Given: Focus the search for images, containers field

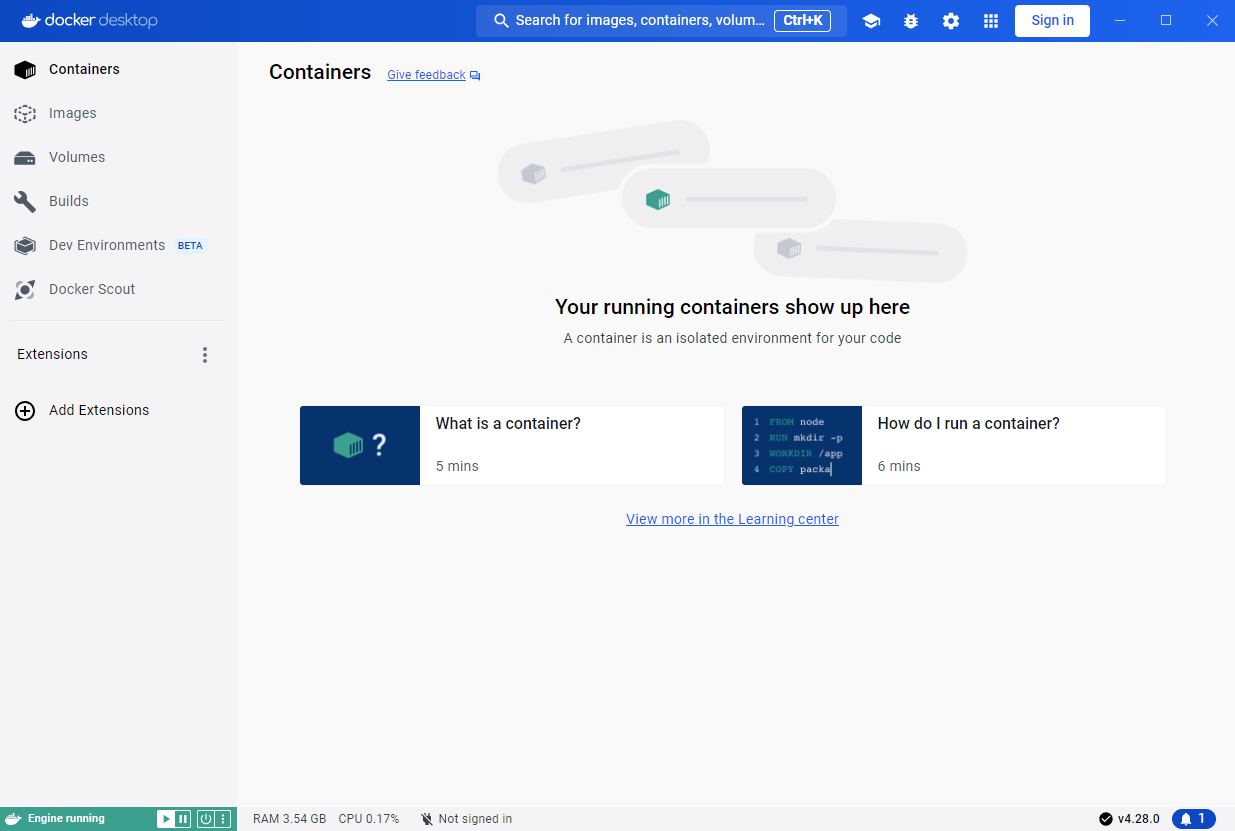Looking at the screenshot, I should coord(661,21).
